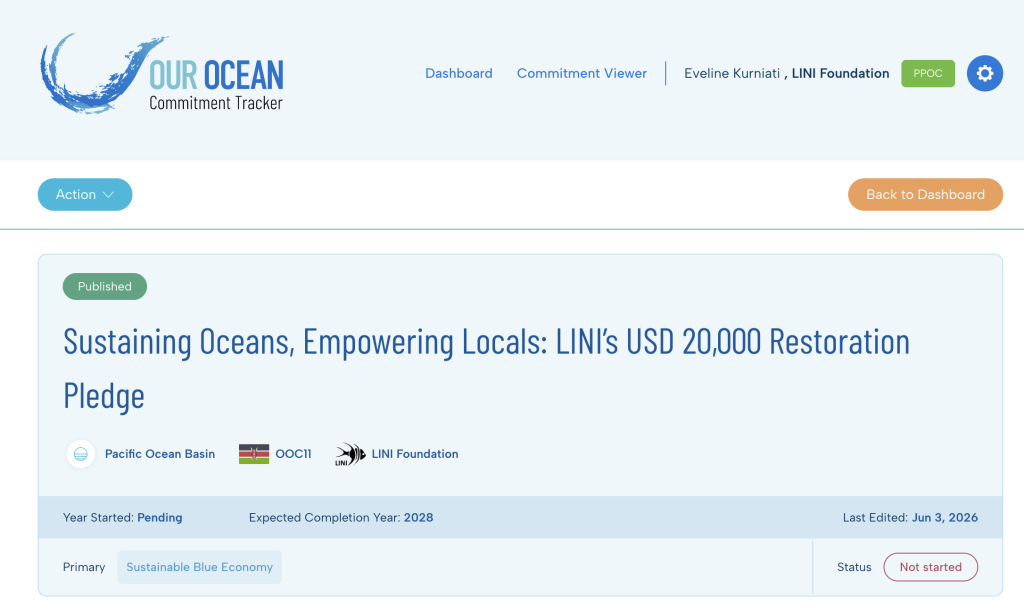This screenshot has width=1024, height=614.
Task: Open Commitment Viewer in the top navigation
Action: pyautogui.click(x=582, y=73)
